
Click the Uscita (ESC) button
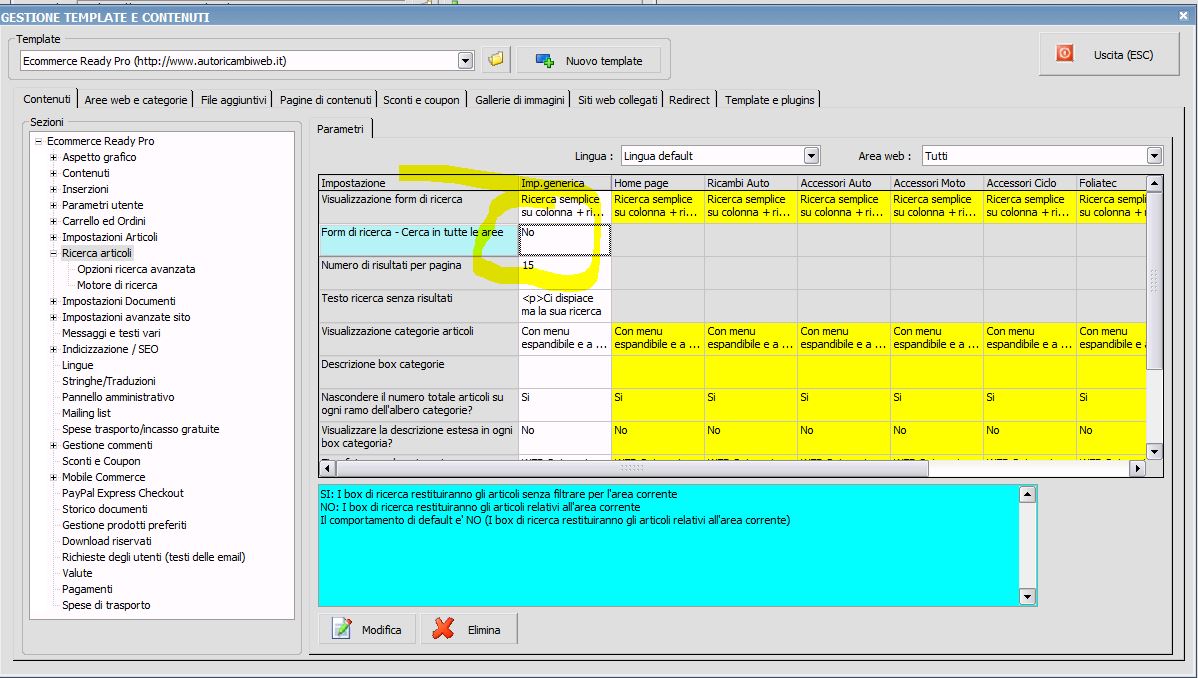tap(1109, 54)
